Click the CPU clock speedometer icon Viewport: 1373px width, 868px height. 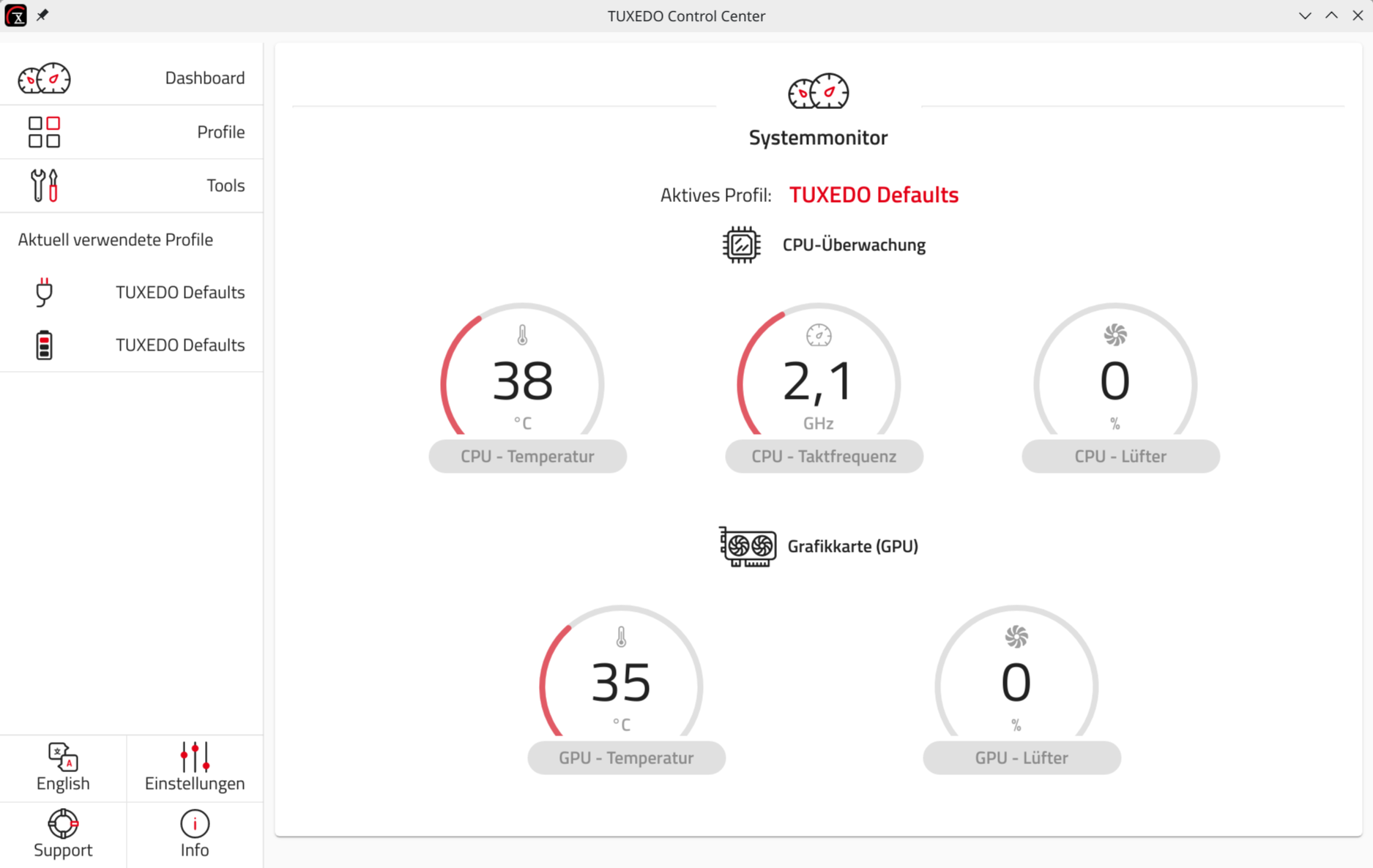coord(819,335)
